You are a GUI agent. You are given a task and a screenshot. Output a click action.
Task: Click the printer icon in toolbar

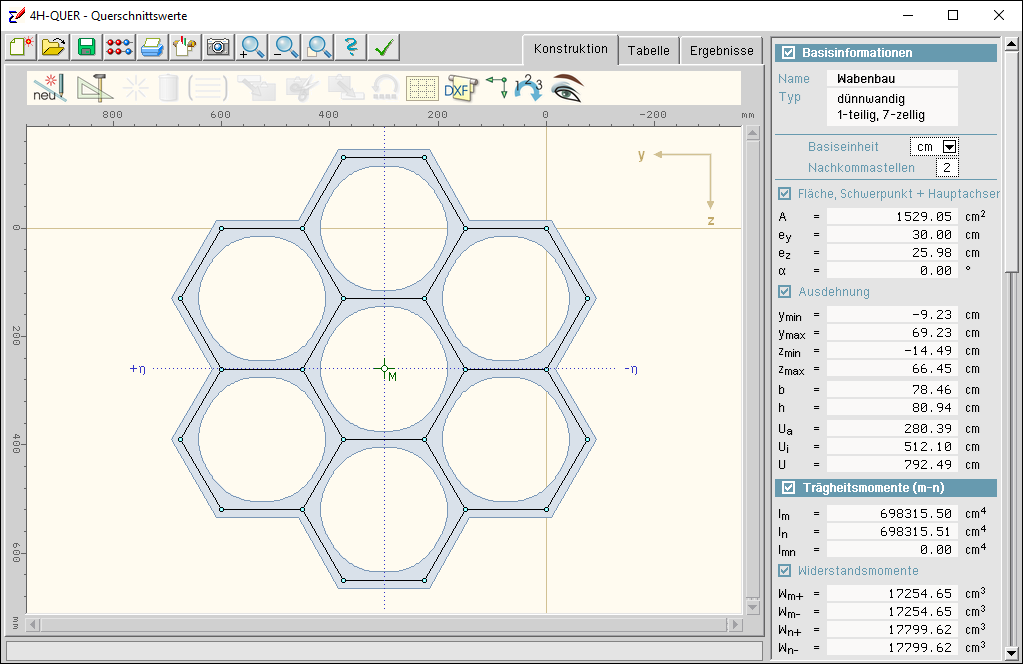pyautogui.click(x=151, y=47)
